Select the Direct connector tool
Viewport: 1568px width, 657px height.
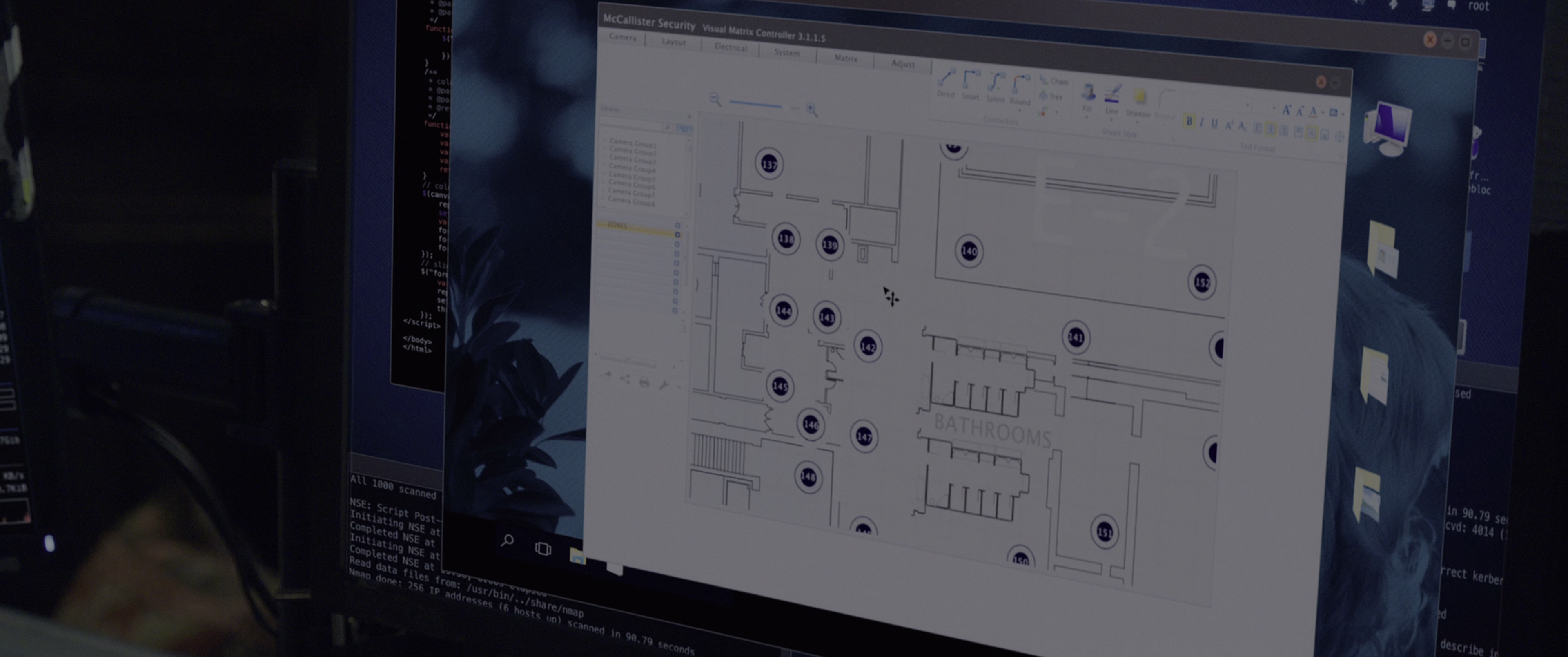(x=947, y=80)
